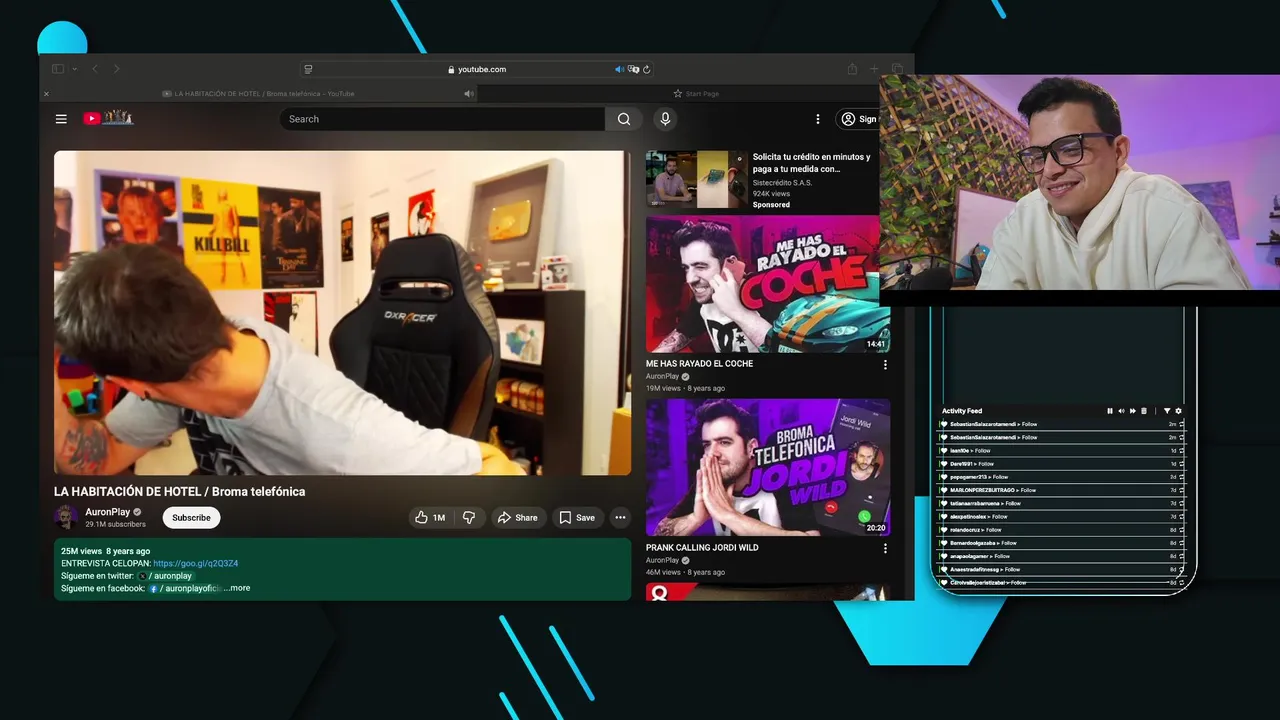Image resolution: width=1280 pixels, height=720 pixels.
Task: Skip the current Activity Feed alert
Action: [1132, 411]
